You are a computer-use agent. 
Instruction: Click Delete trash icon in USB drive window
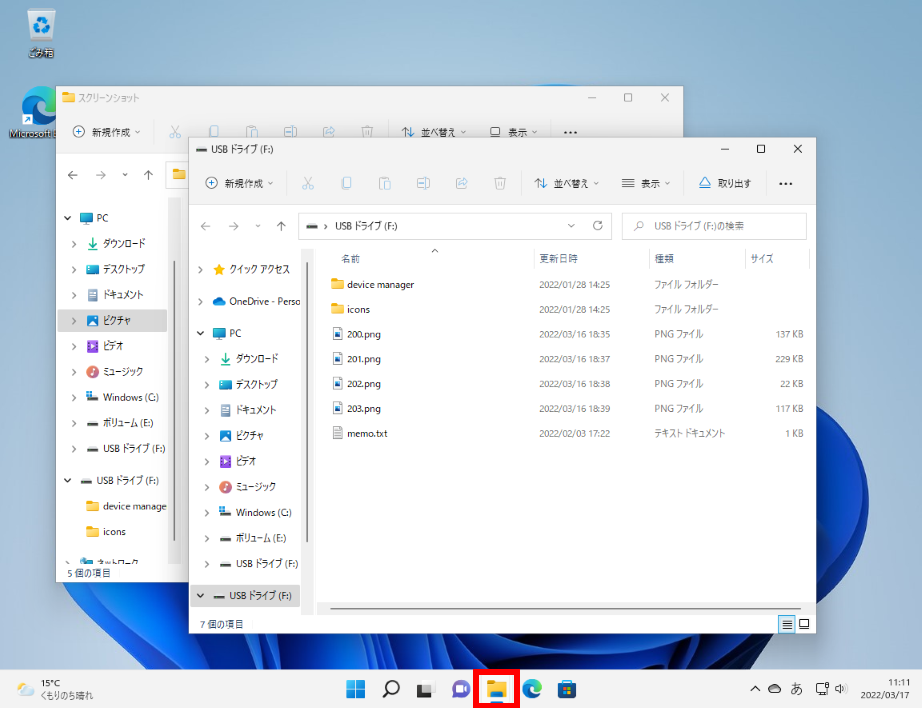tap(500, 183)
